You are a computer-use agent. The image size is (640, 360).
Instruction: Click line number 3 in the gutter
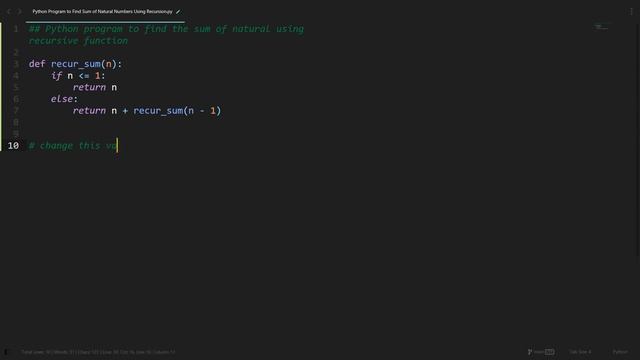tap(16, 64)
